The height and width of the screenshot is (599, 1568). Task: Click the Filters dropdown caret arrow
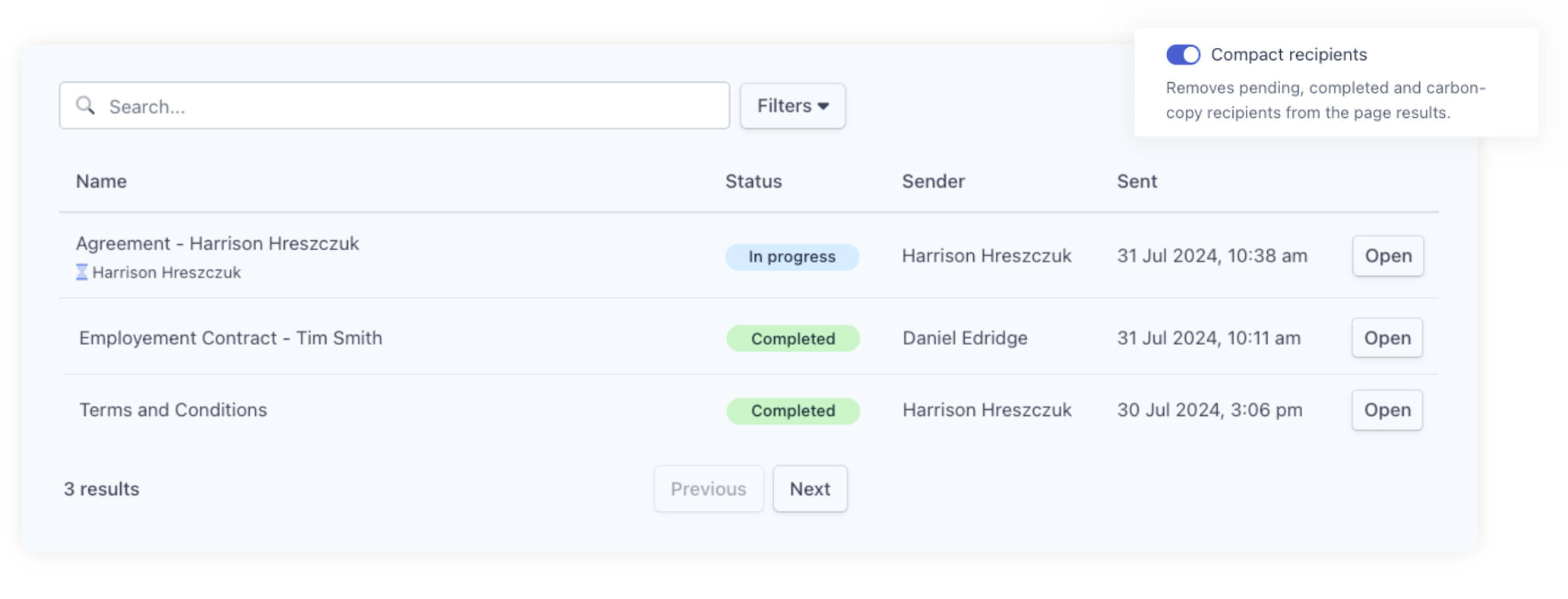click(x=824, y=106)
